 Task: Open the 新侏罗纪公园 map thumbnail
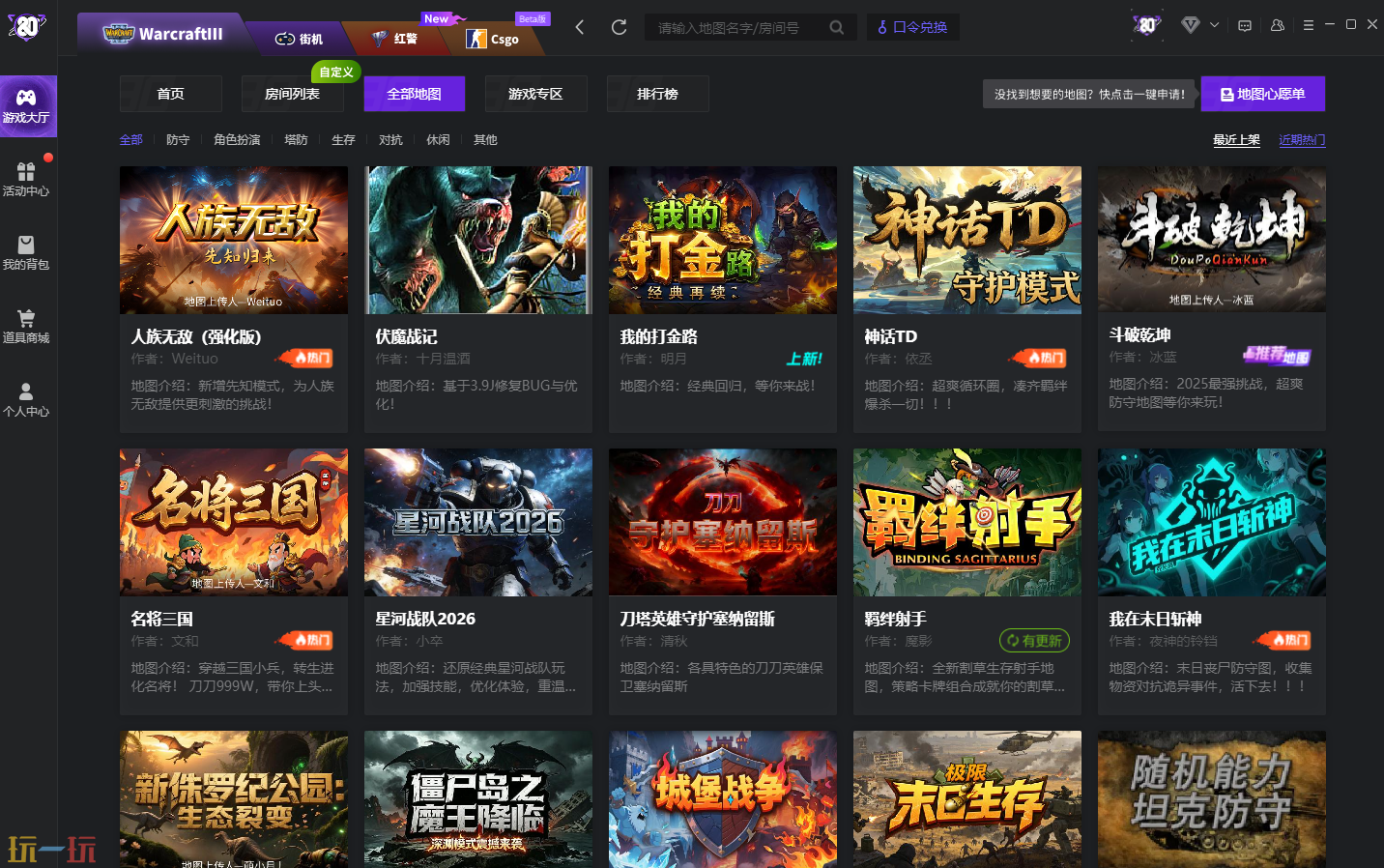(234, 799)
